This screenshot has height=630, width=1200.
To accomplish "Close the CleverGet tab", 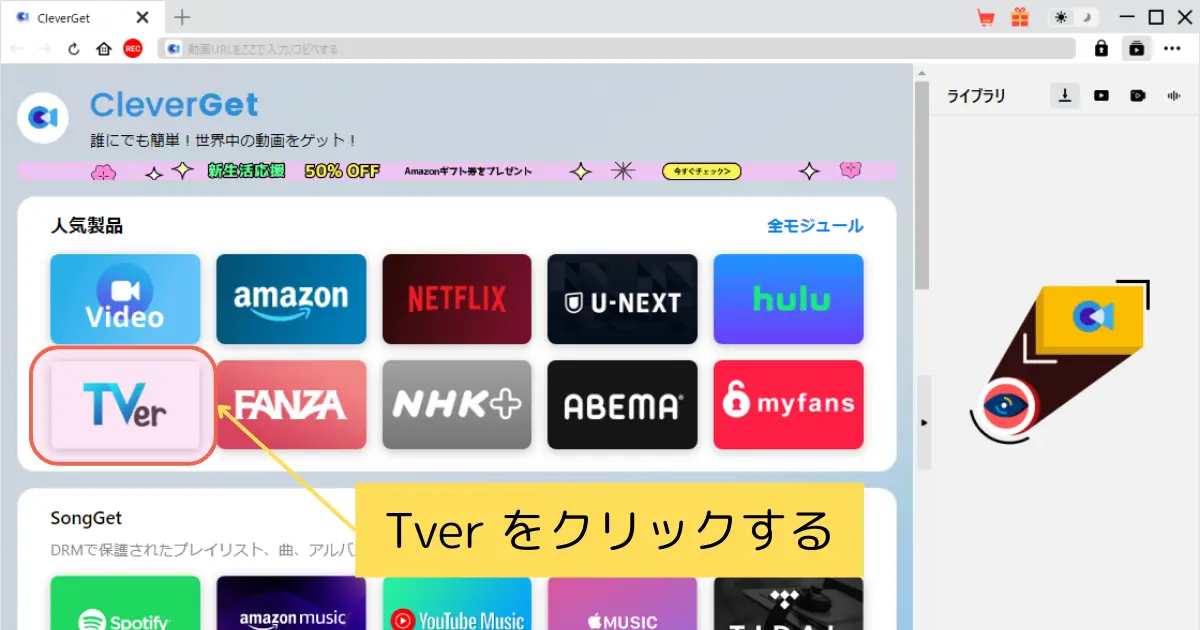I will pyautogui.click(x=142, y=17).
